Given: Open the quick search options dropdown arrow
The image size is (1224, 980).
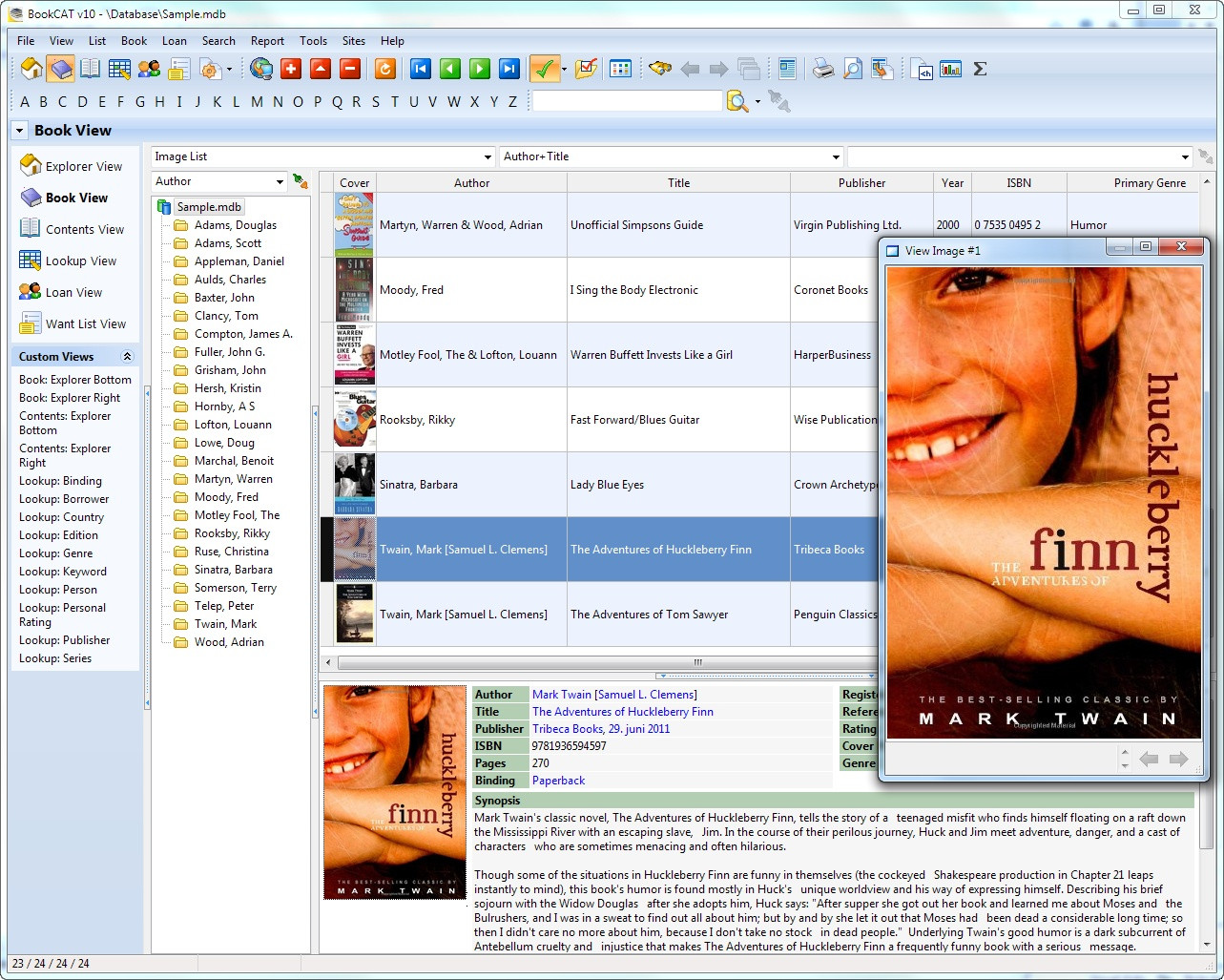Looking at the screenshot, I should coord(757,101).
